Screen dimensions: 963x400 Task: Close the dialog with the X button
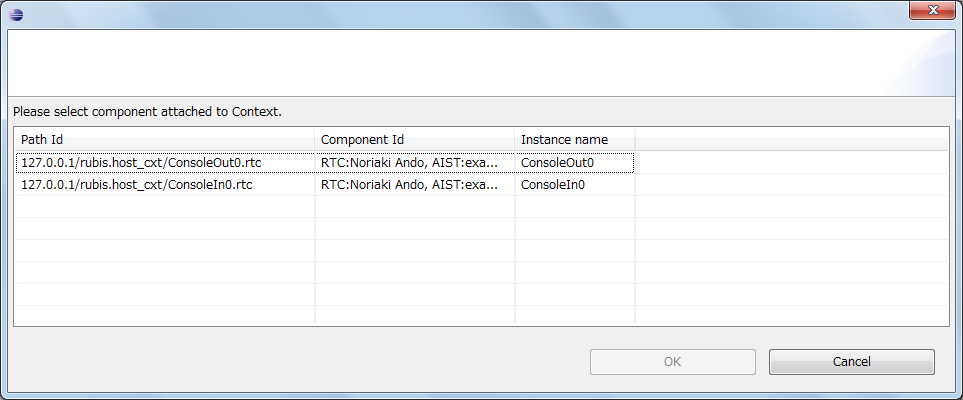click(932, 10)
